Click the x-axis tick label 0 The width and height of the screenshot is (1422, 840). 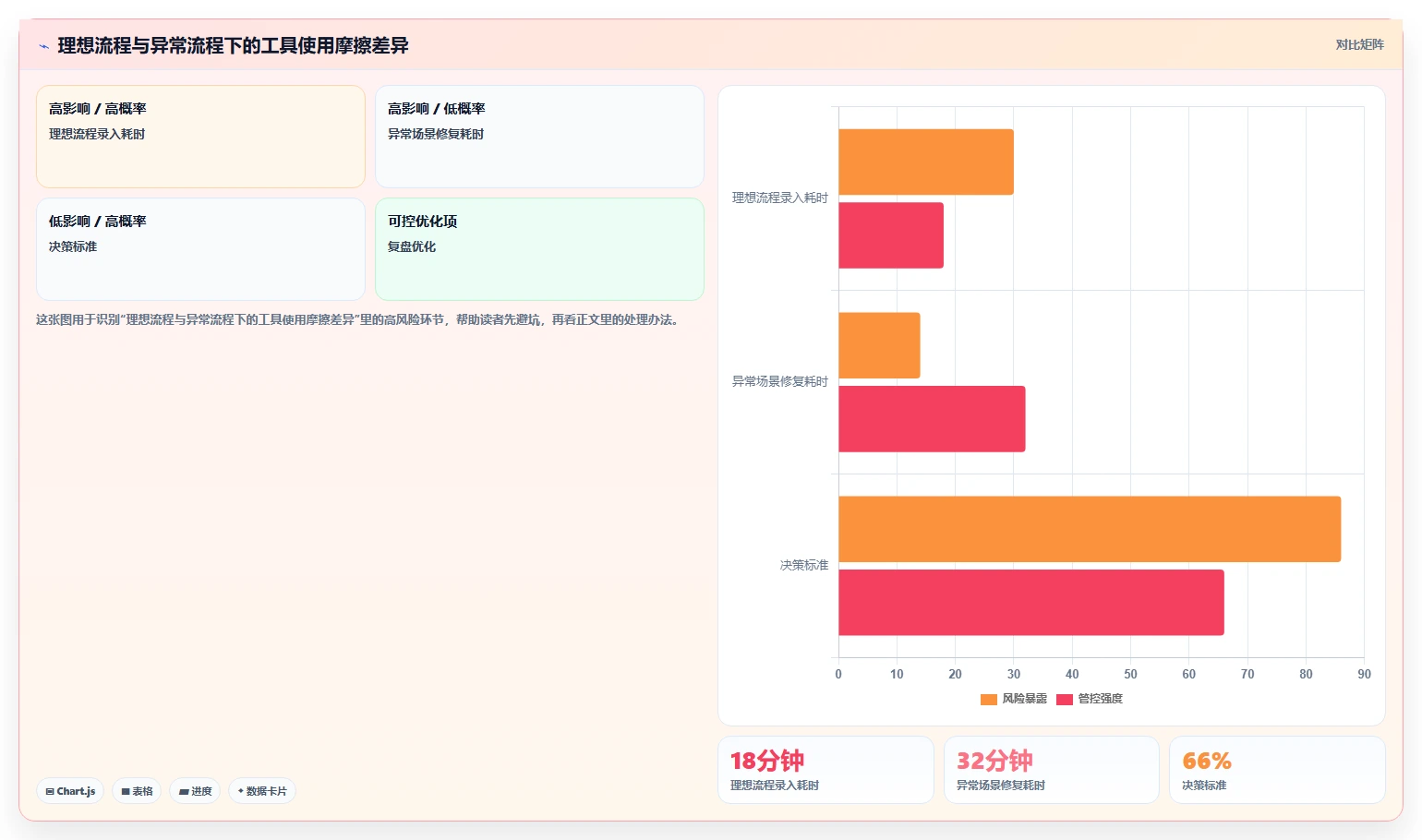pos(838,674)
